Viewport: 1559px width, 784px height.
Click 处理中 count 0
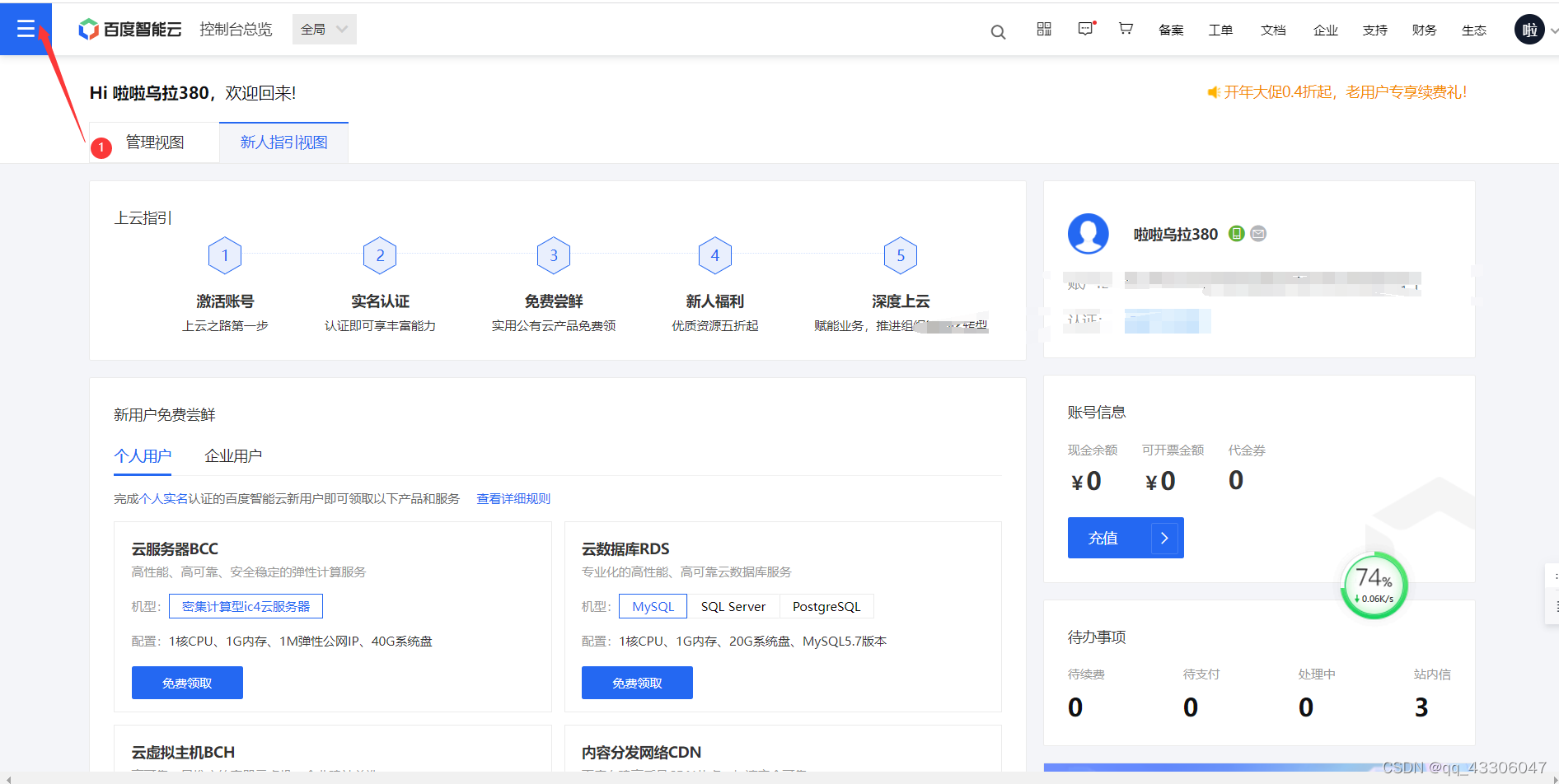tap(1306, 707)
